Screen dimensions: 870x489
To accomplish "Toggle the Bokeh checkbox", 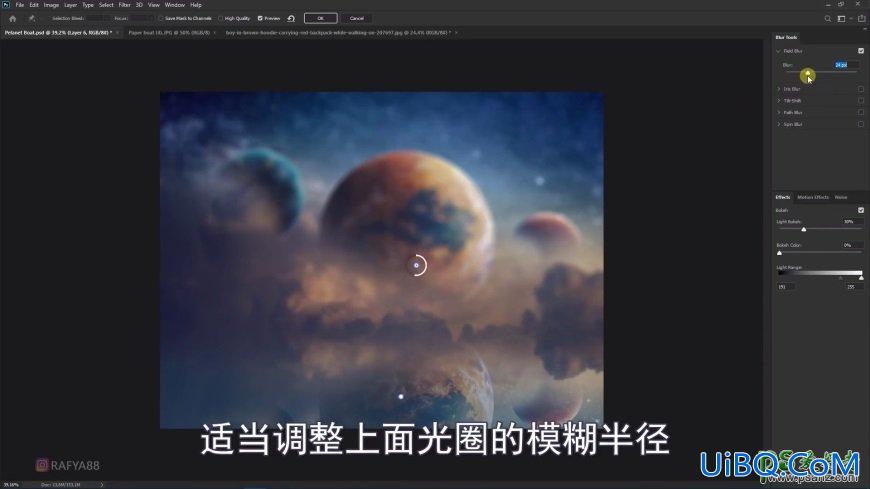I will (x=861, y=210).
